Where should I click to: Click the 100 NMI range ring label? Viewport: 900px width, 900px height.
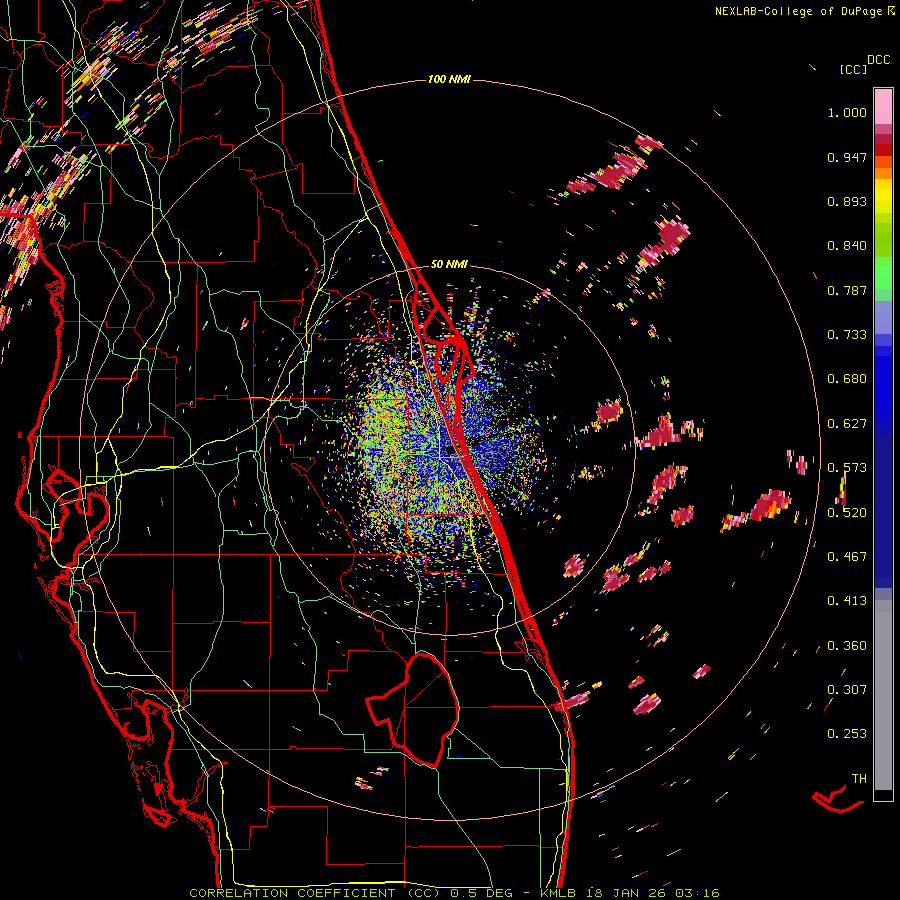pyautogui.click(x=449, y=79)
